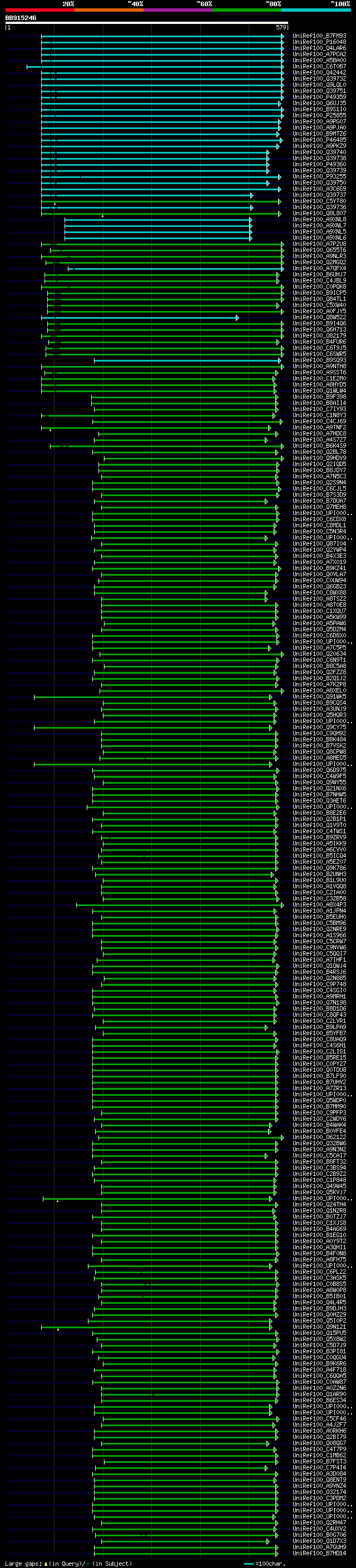Viewport: 356px width, 1568px height.
Task: Select hit label UniRef100_Q1AR90
Action: coord(319,1394)
